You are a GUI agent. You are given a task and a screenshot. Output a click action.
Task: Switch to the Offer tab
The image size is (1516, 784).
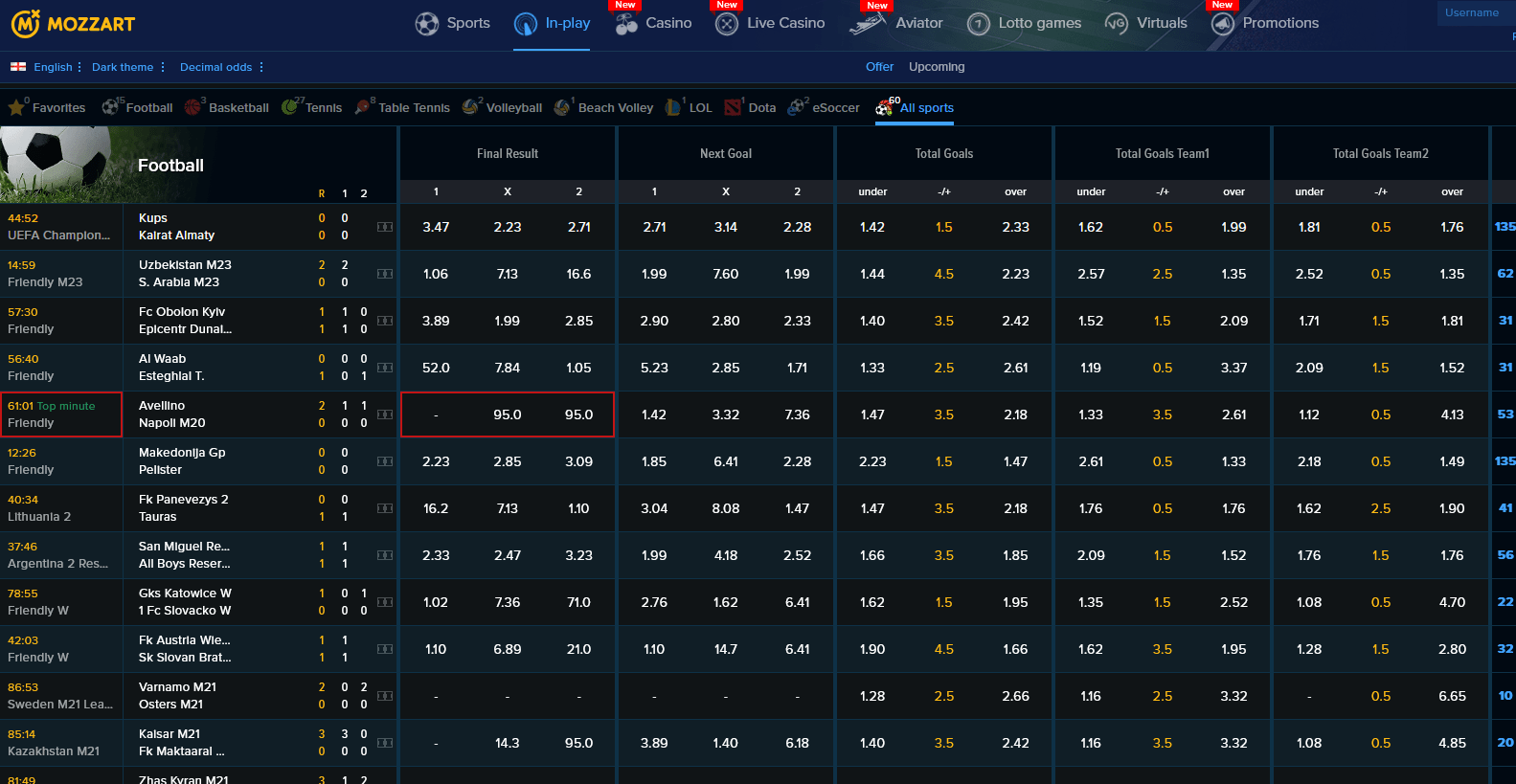click(879, 67)
